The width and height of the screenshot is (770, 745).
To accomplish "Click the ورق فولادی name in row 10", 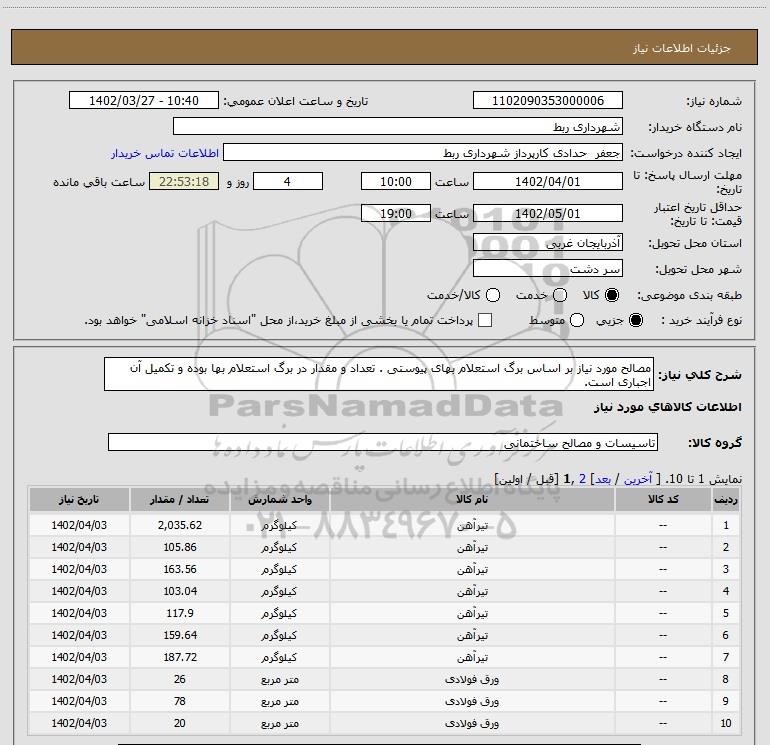I will tap(472, 723).
